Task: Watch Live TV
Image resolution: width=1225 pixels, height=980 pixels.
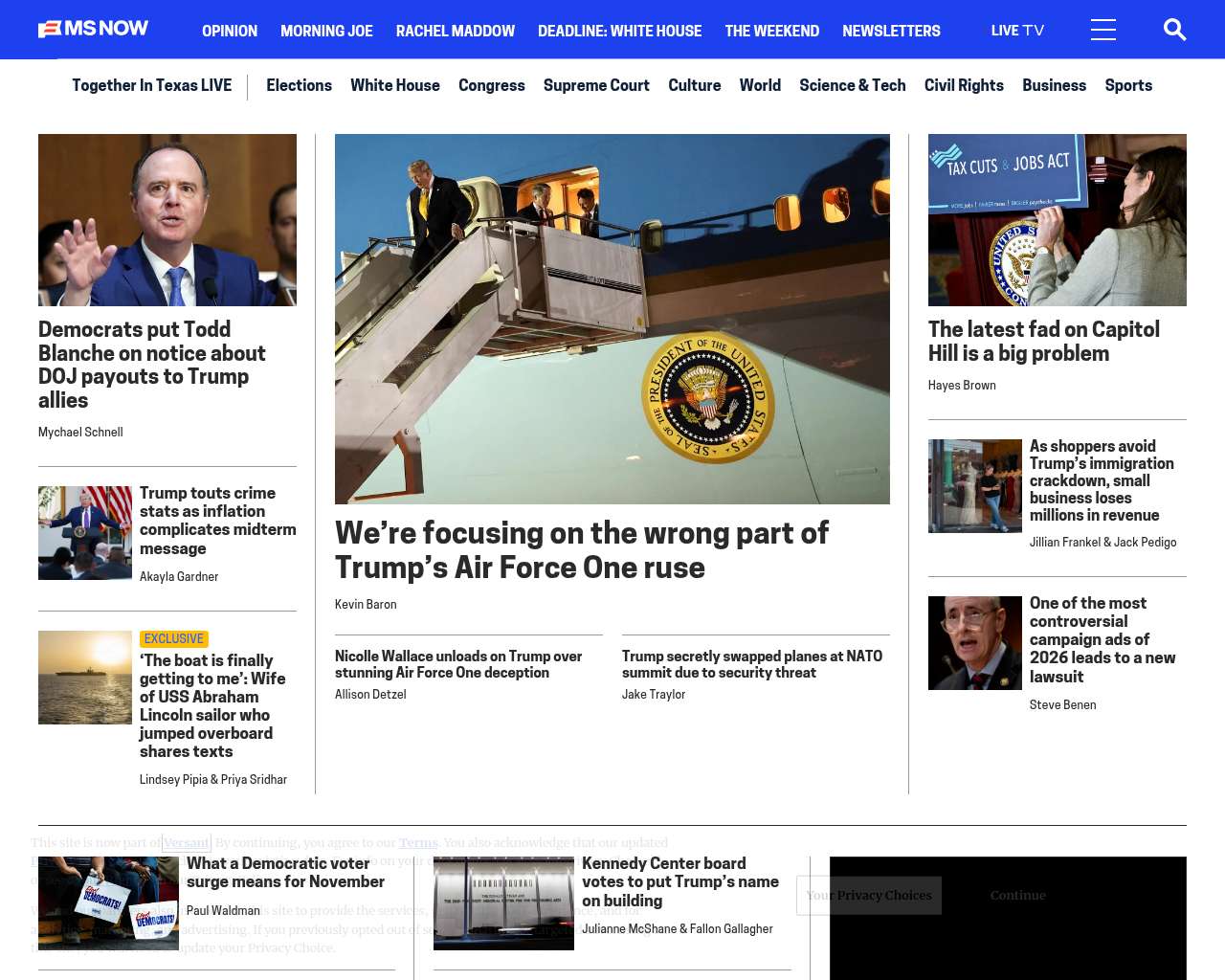Action: (1017, 31)
